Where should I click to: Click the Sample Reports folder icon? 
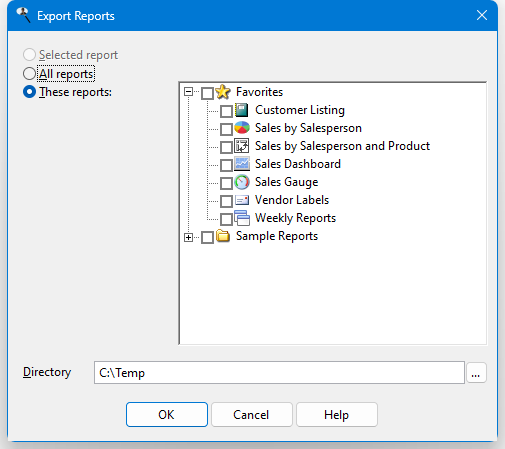tap(223, 236)
